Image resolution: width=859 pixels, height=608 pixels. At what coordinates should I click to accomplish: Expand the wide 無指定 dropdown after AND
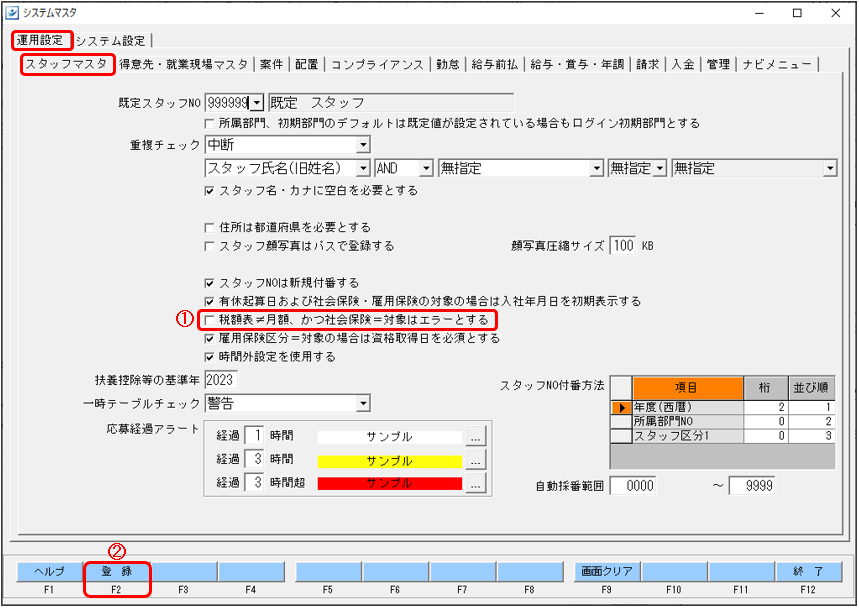[x=597, y=169]
